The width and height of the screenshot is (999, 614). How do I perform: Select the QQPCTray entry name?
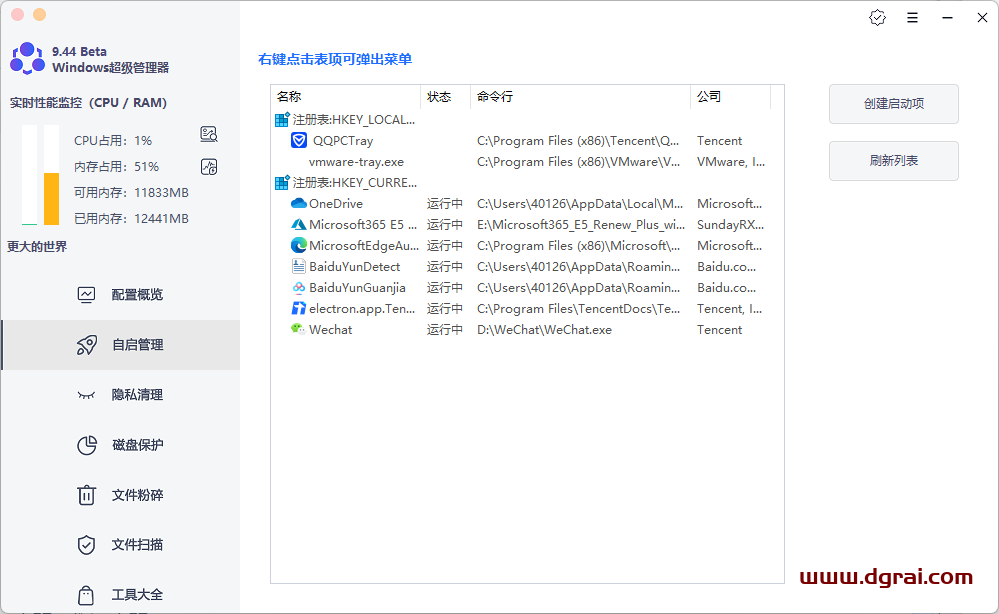[343, 141]
